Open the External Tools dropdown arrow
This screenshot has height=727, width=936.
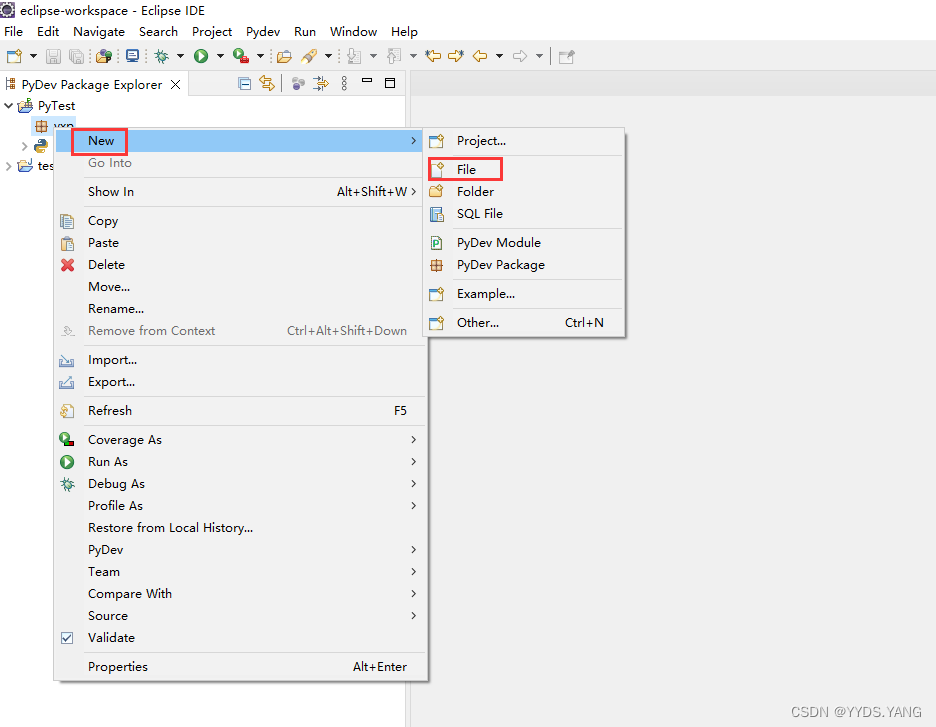[x=260, y=56]
